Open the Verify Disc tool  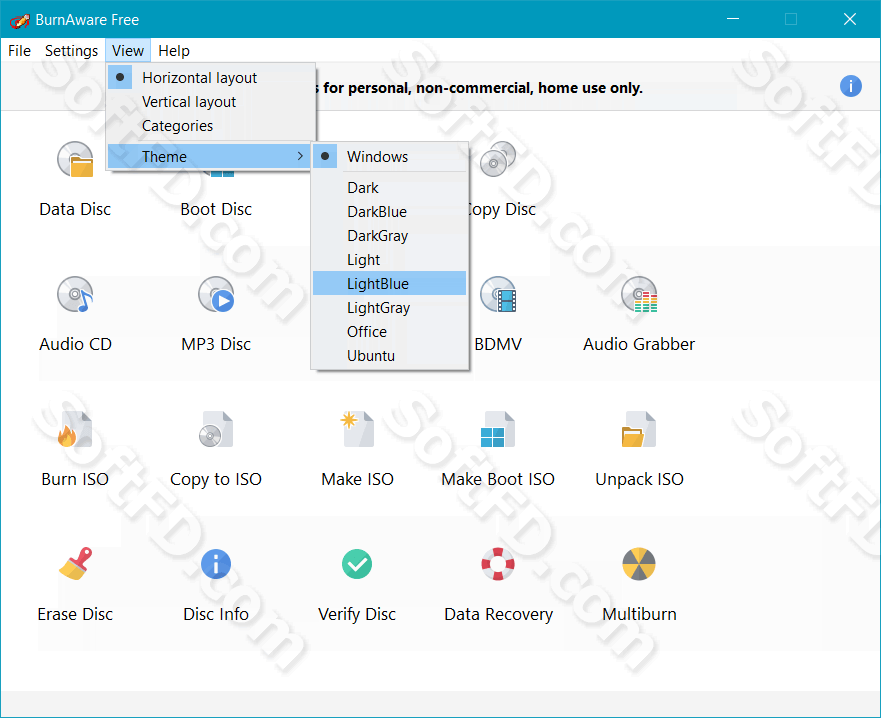click(x=357, y=584)
